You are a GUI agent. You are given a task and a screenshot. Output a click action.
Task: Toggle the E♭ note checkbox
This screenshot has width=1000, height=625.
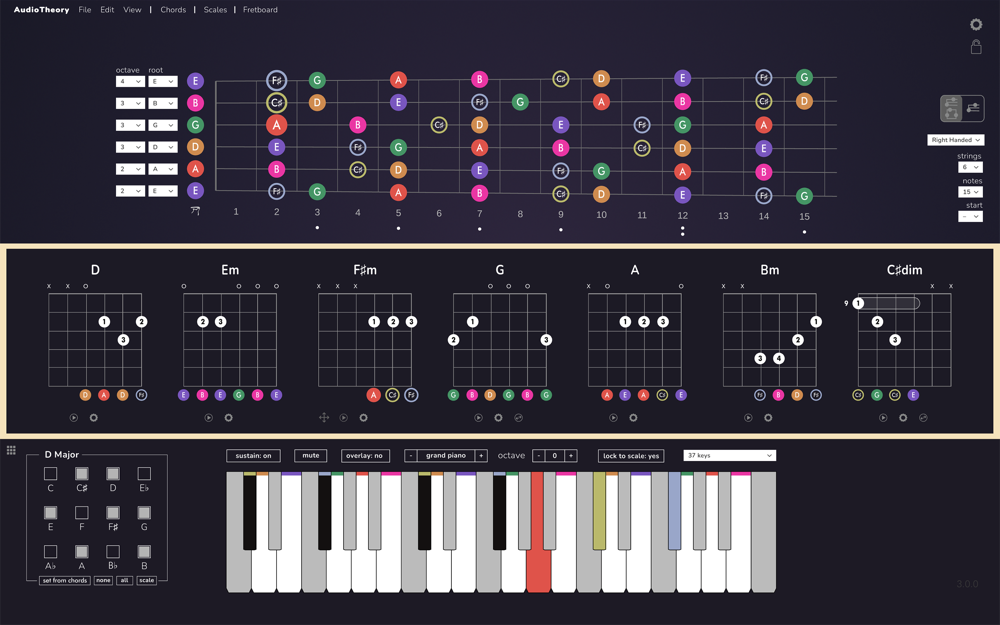[x=144, y=473]
